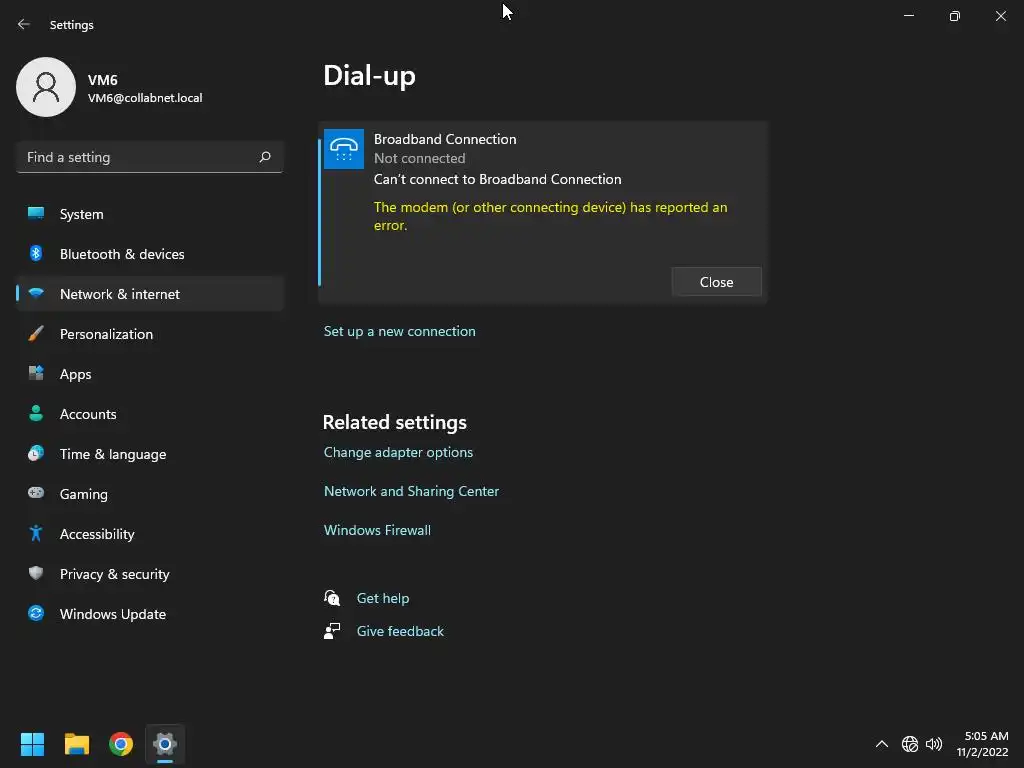
Task: Select Privacy & security category
Action: (x=115, y=574)
